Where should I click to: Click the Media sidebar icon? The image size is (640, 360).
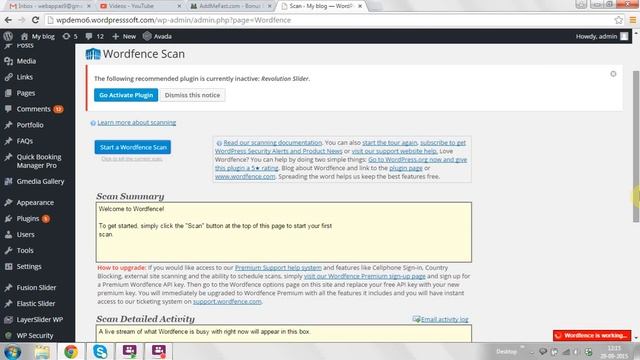[8, 61]
